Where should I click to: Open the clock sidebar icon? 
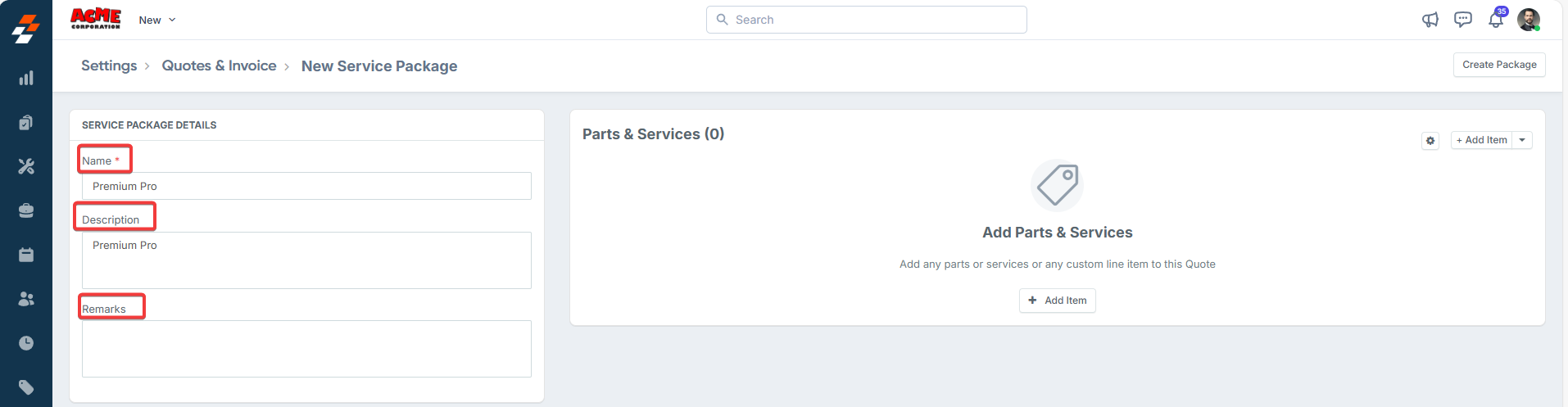(26, 343)
